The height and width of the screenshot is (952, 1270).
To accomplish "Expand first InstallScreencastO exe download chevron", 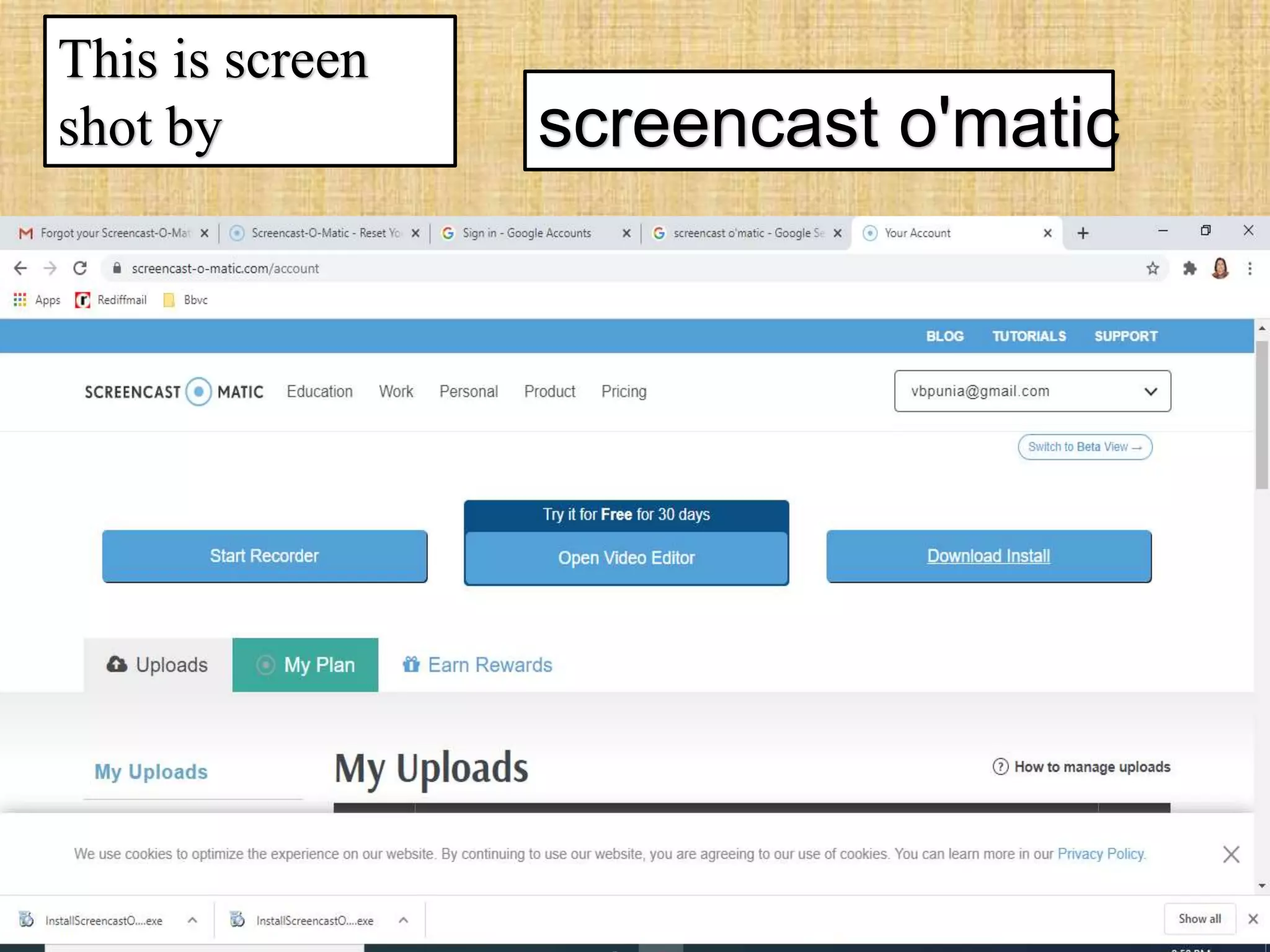I will 192,920.
